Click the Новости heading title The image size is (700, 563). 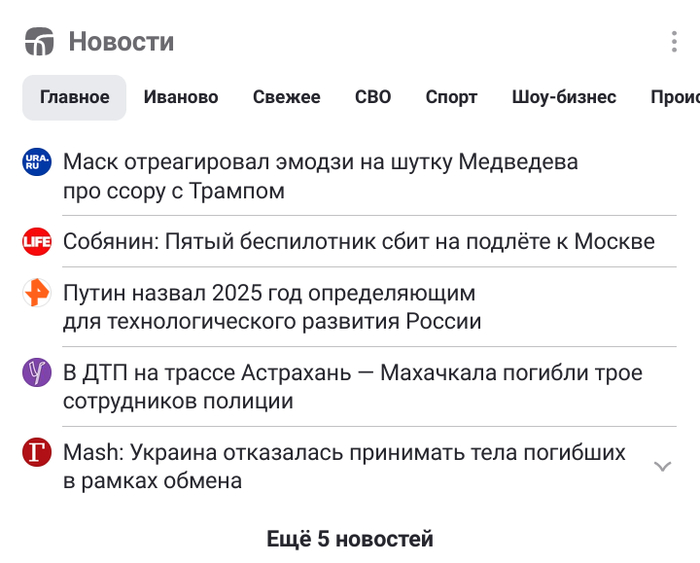tap(121, 42)
